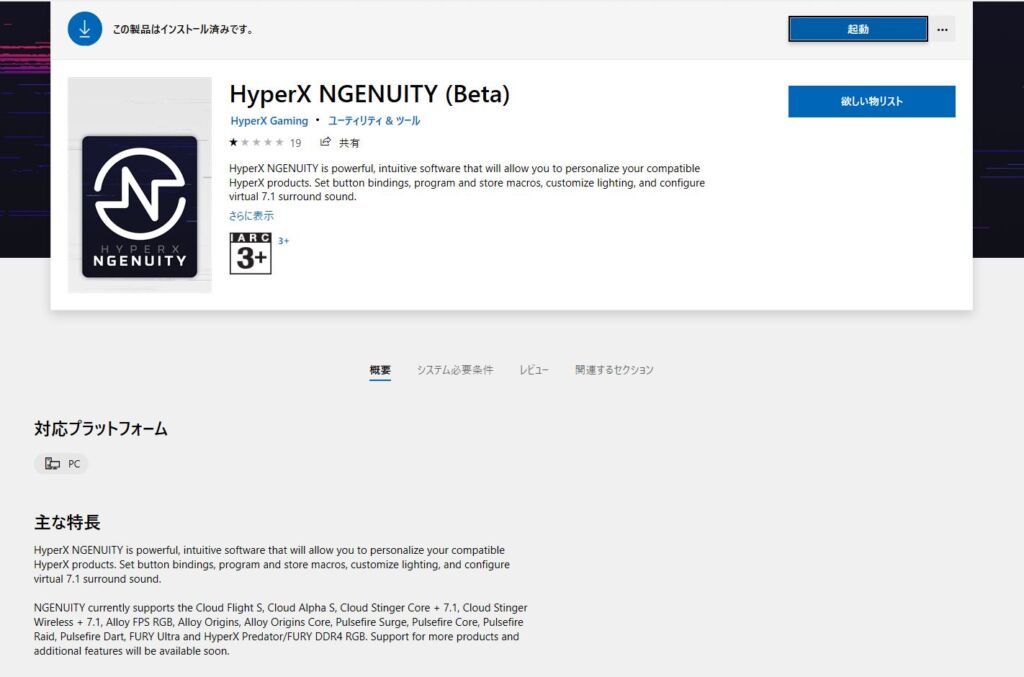
Task: Click the blue download arrow icon
Action: click(85, 29)
